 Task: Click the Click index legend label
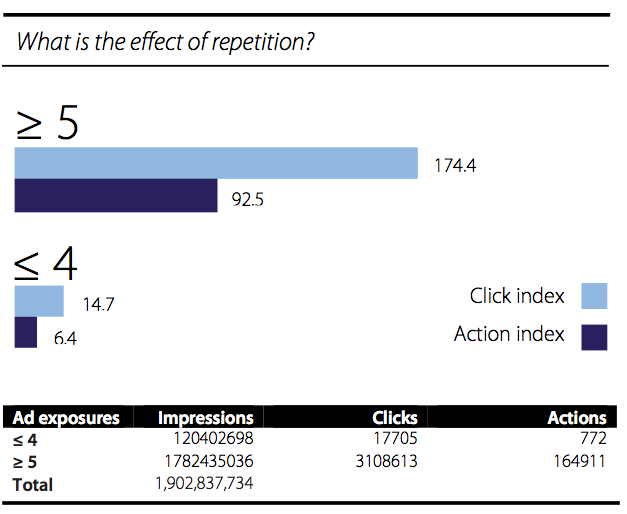click(517, 296)
